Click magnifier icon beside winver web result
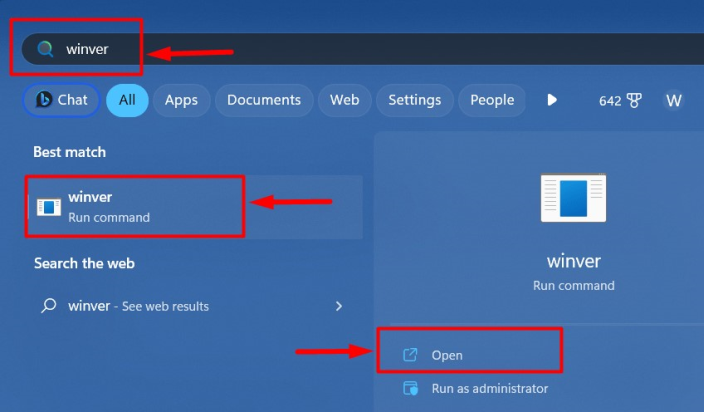Image resolution: width=704 pixels, height=412 pixels. tap(49, 306)
